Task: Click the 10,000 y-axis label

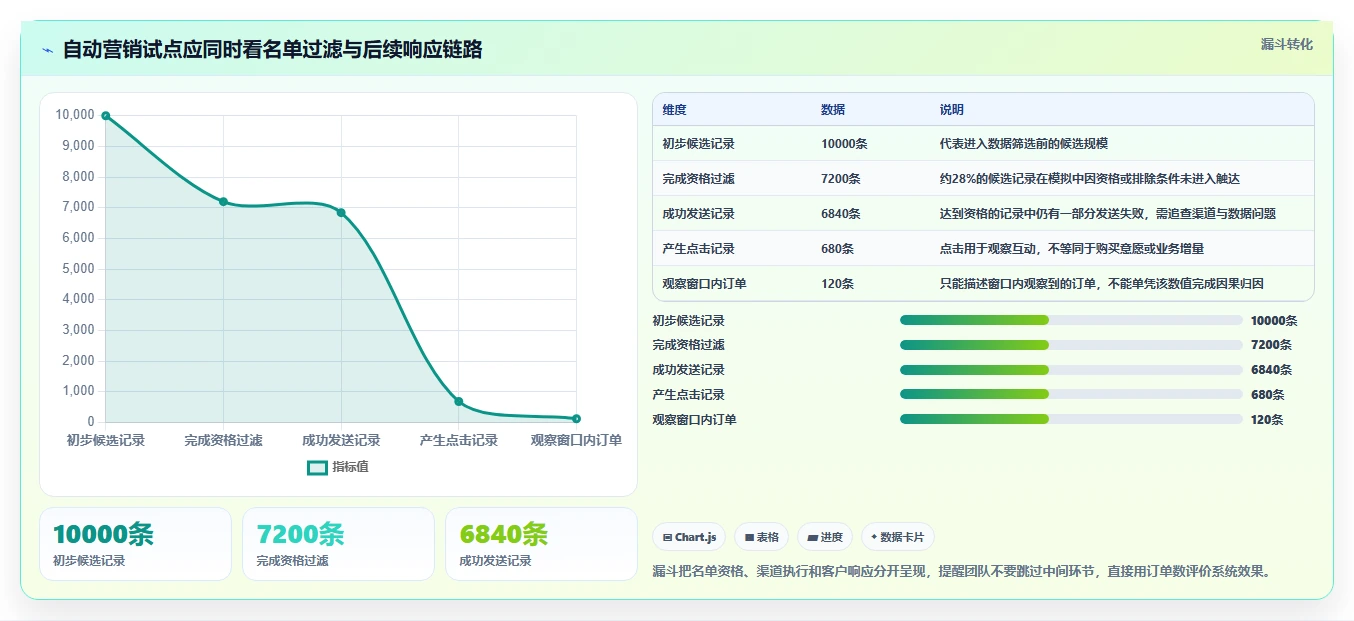Action: (x=75, y=115)
